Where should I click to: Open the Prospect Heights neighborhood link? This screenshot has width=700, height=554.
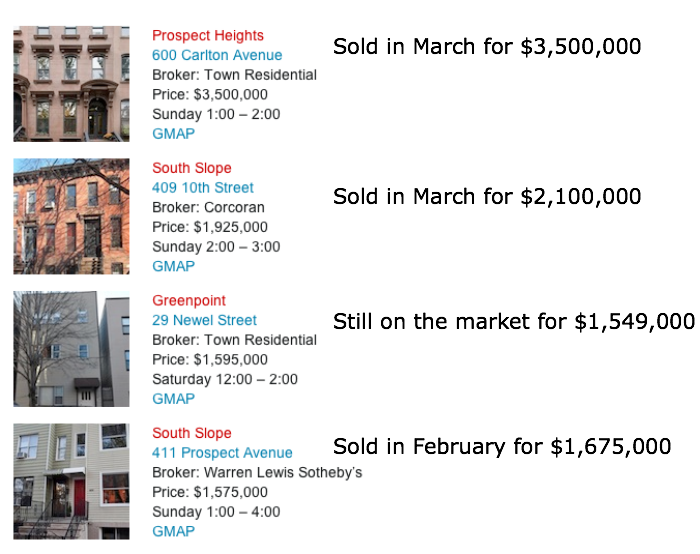tap(208, 36)
